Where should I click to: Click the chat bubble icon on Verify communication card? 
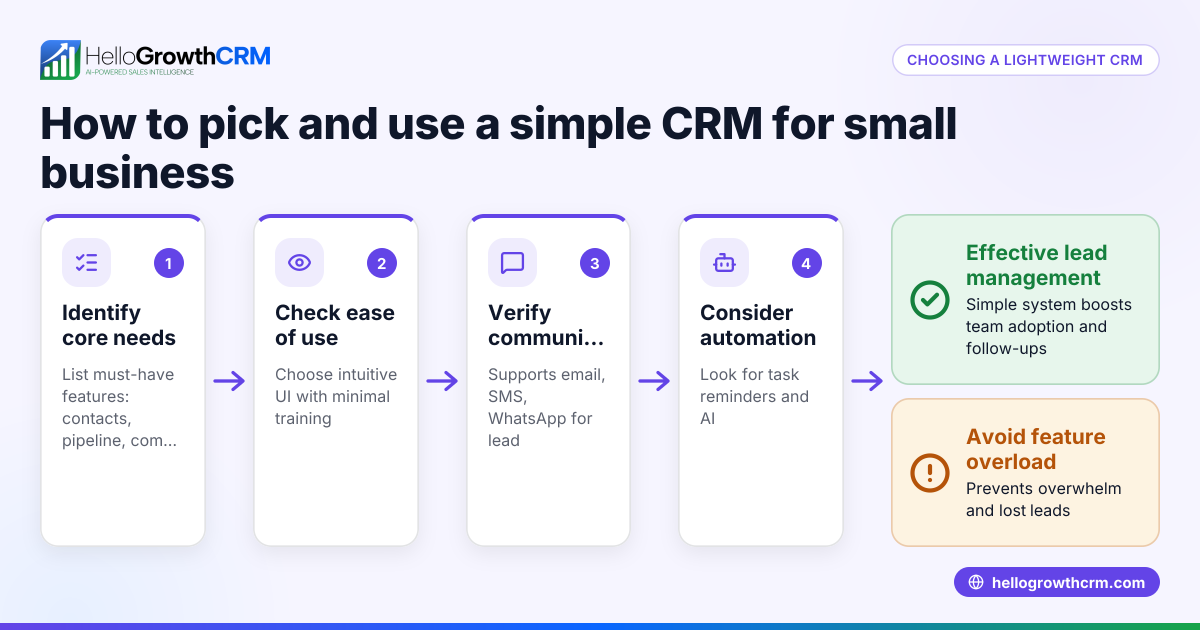(512, 263)
